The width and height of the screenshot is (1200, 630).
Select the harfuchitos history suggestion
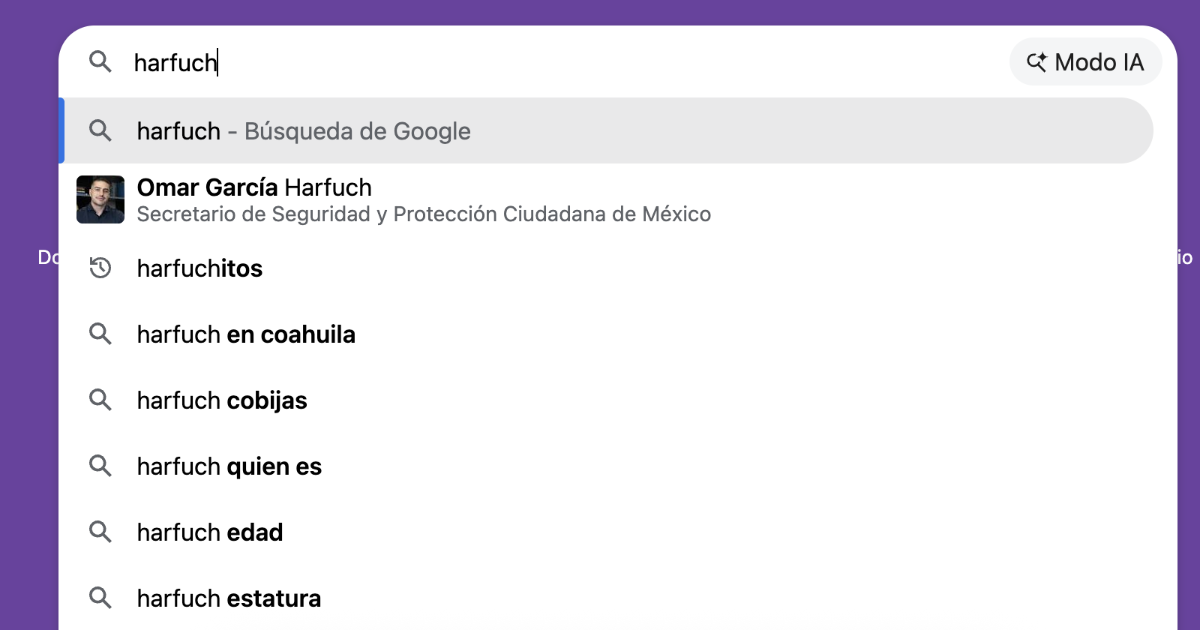click(x=199, y=268)
